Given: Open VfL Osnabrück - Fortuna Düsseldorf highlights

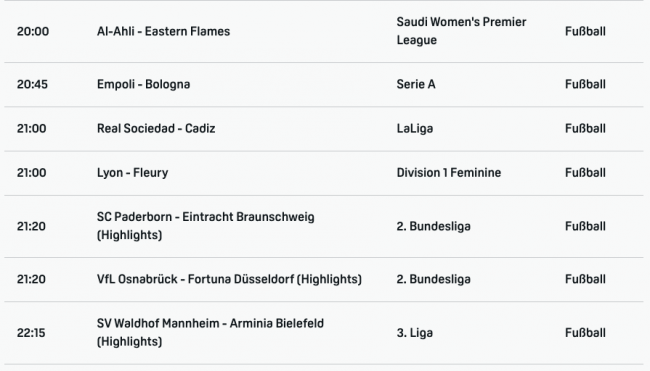Looking at the screenshot, I should coord(229,279).
